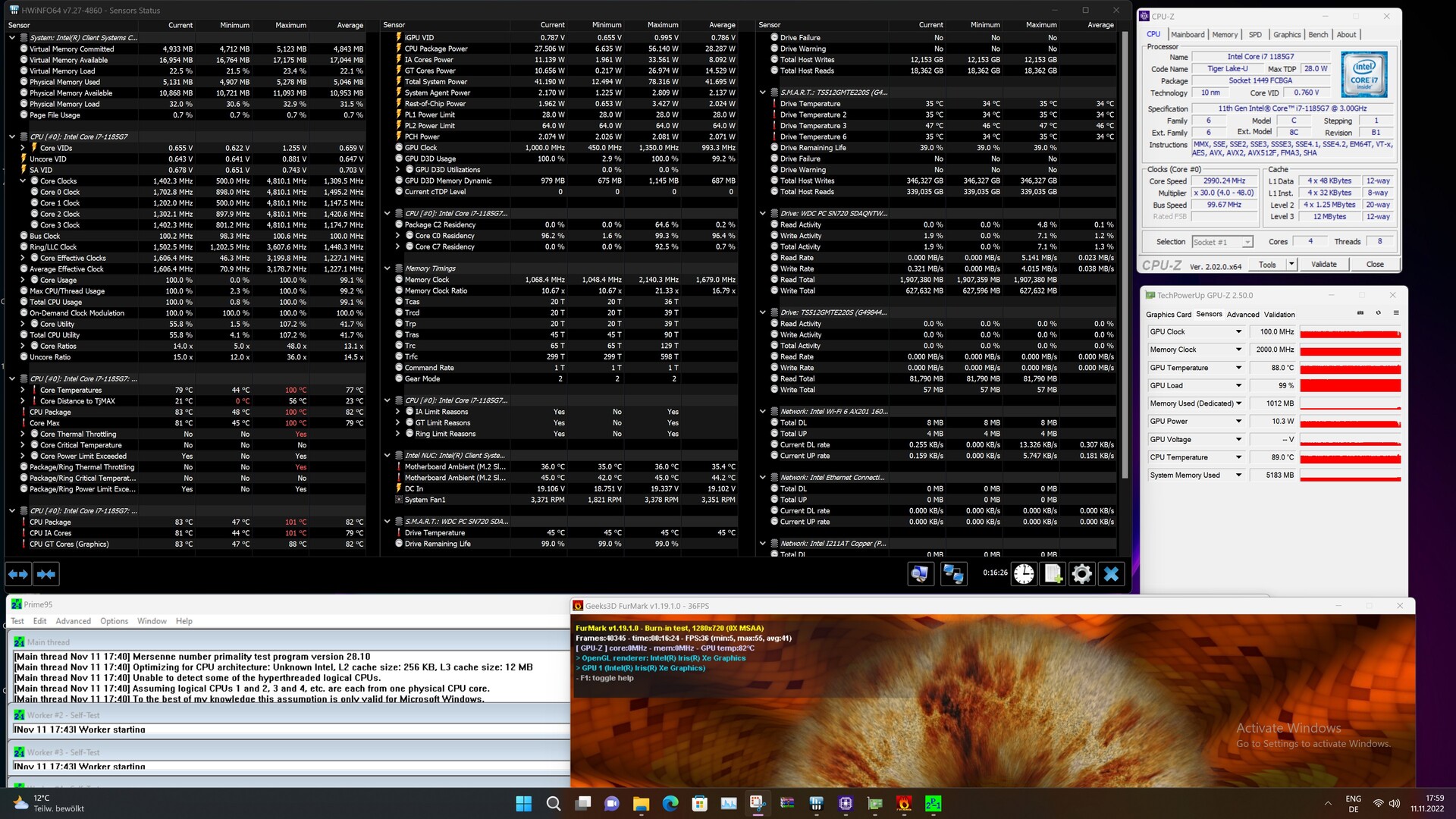Open HWiNFO settings gear icon
Image resolution: width=1456 pixels, height=819 pixels.
coord(1082,574)
